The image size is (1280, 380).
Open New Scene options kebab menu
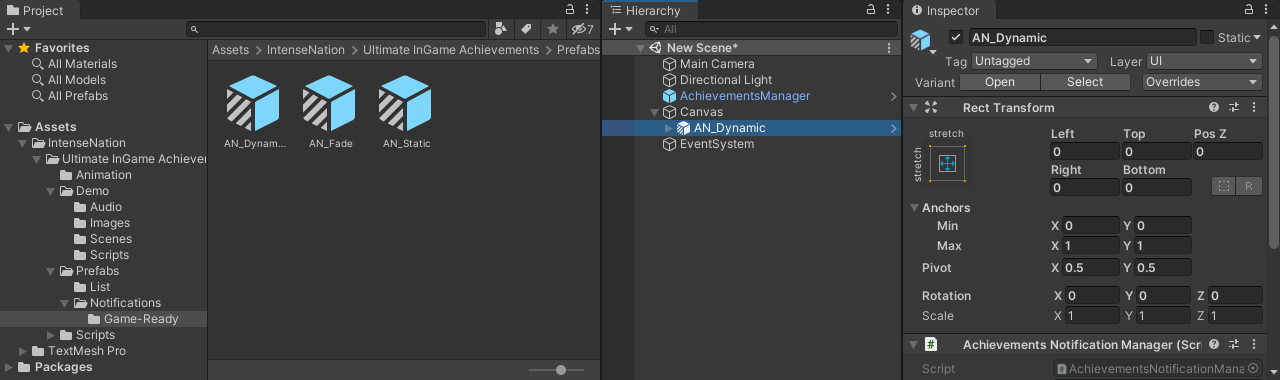(x=889, y=48)
